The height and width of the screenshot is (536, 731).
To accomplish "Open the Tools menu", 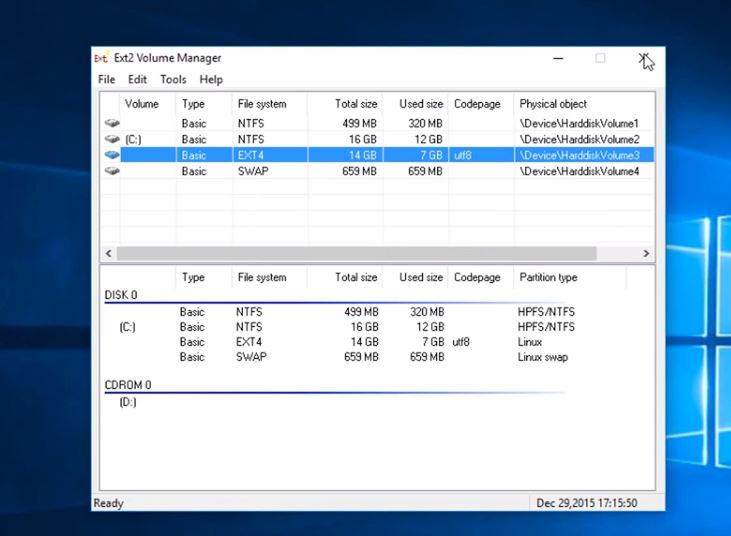I will tap(173, 80).
